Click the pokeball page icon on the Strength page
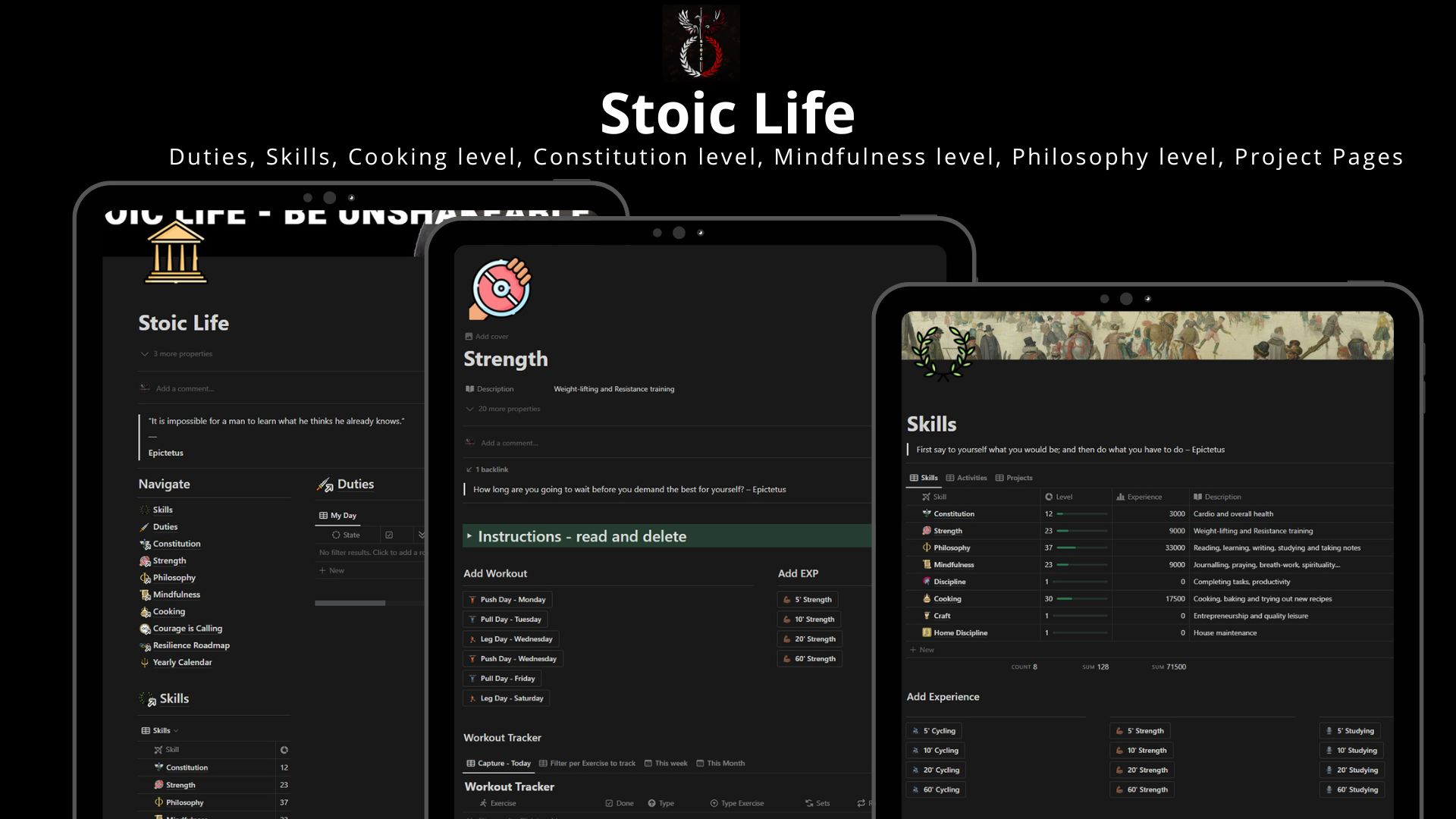The height and width of the screenshot is (819, 1456). point(500,288)
